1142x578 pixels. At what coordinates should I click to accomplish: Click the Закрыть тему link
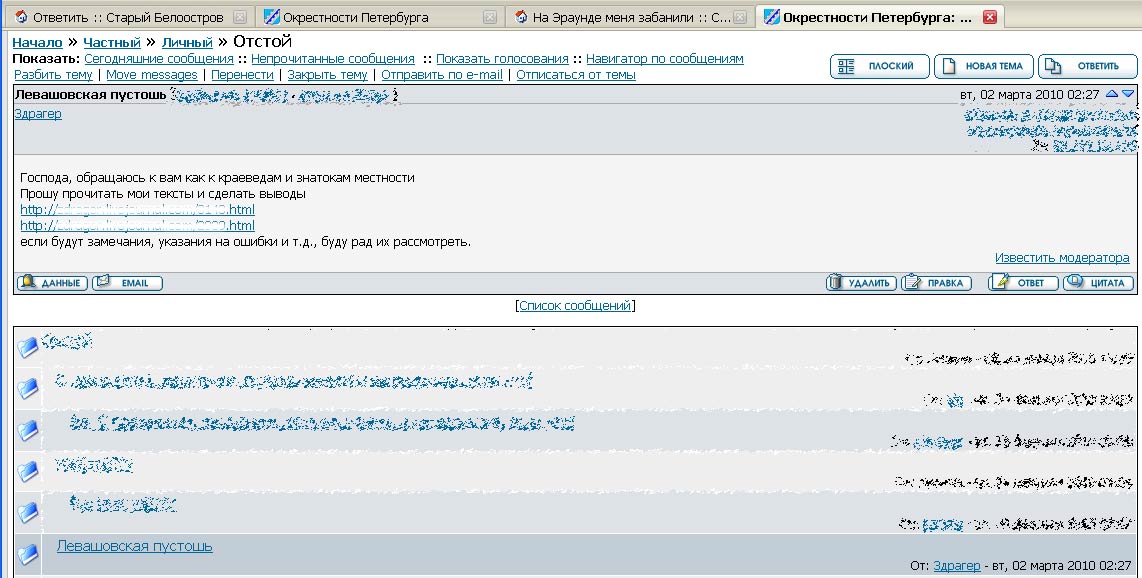[327, 75]
